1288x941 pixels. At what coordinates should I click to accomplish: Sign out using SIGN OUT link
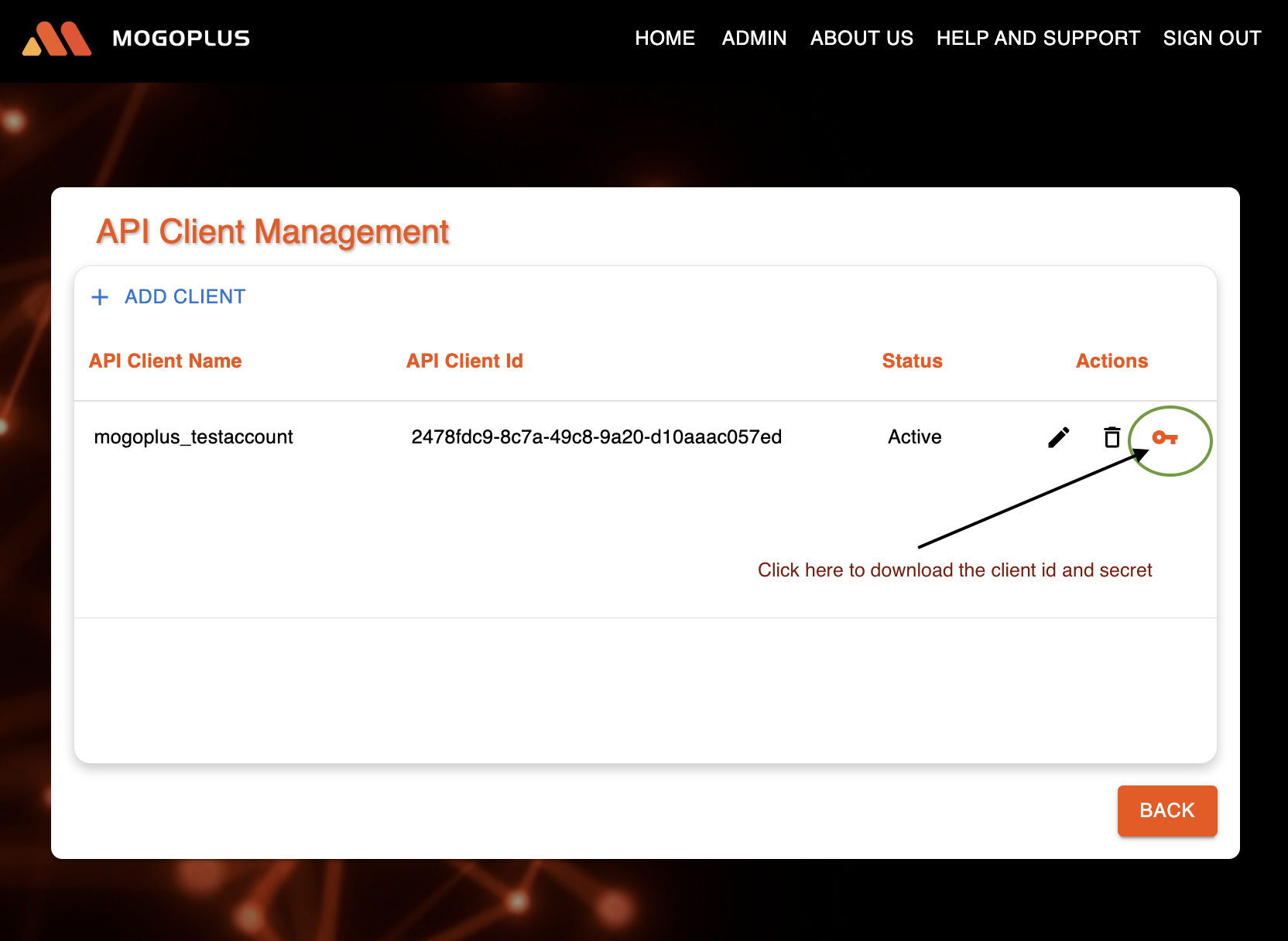[1212, 38]
